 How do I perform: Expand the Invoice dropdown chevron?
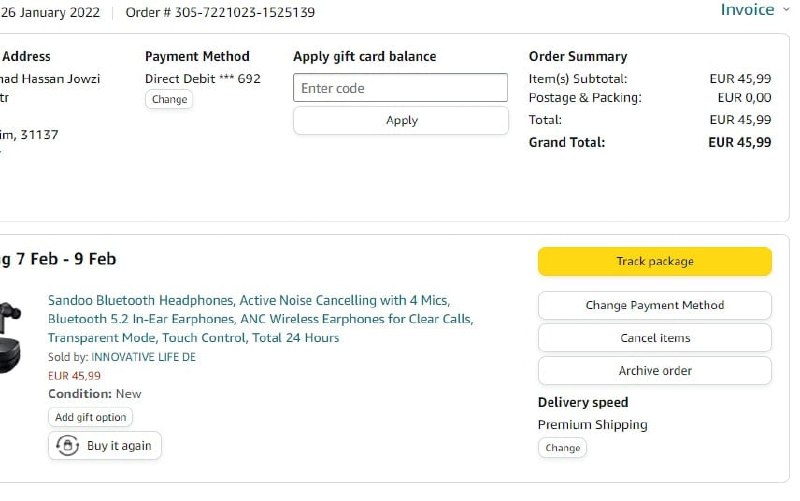[786, 9]
